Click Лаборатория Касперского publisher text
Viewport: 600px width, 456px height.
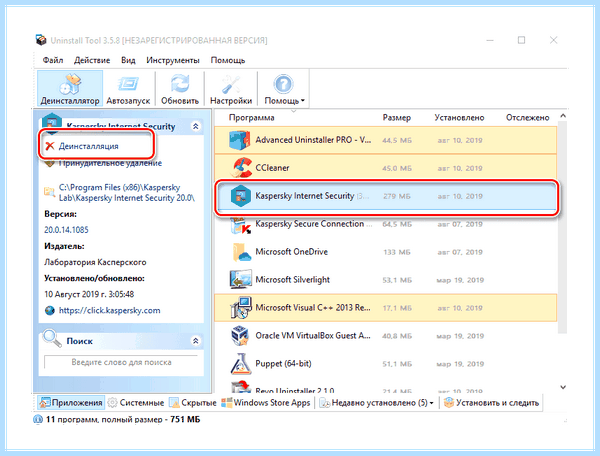click(x=95, y=262)
